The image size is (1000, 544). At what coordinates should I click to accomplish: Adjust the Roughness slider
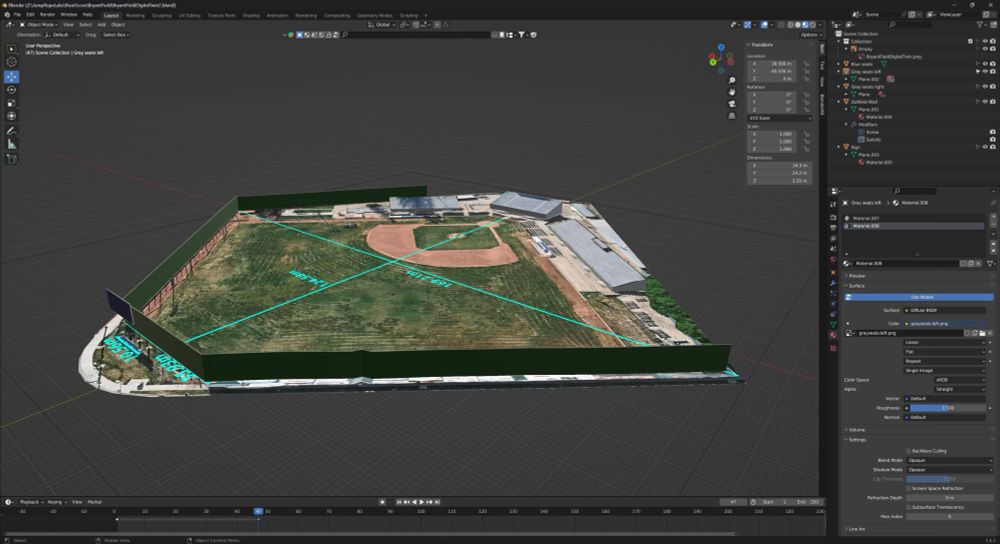point(947,408)
